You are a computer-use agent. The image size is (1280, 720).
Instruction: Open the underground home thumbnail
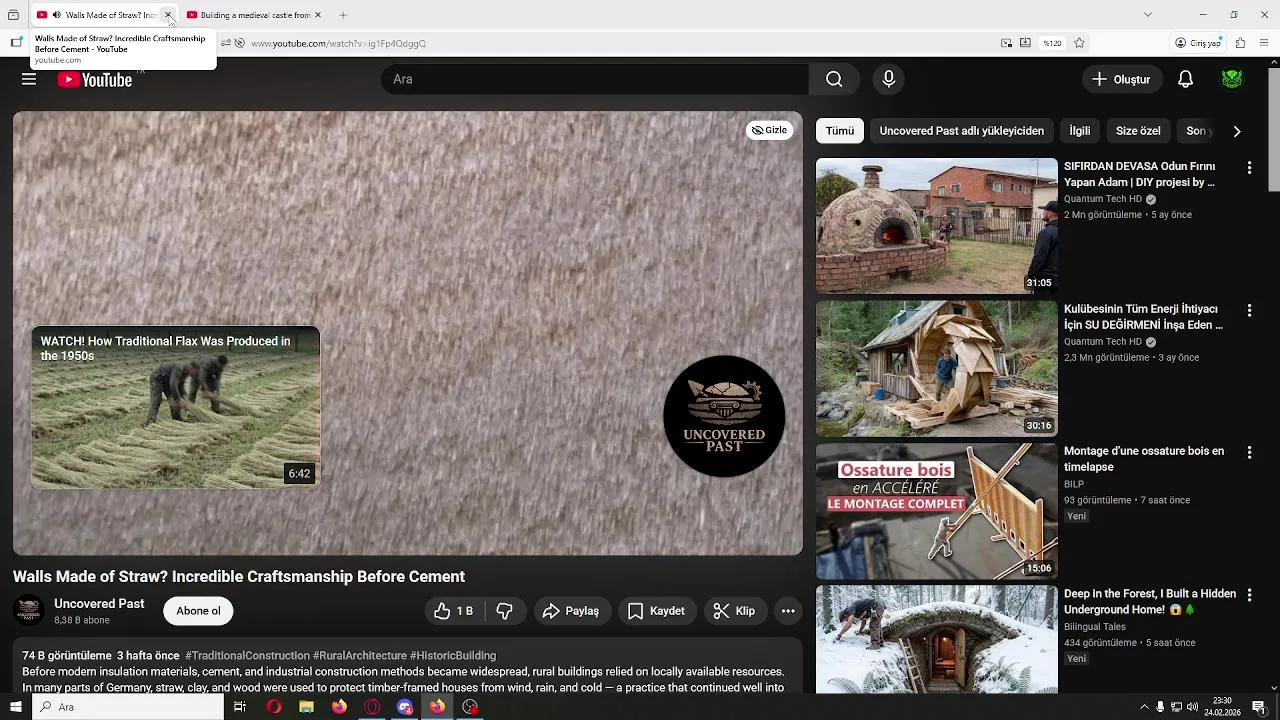[x=936, y=639]
